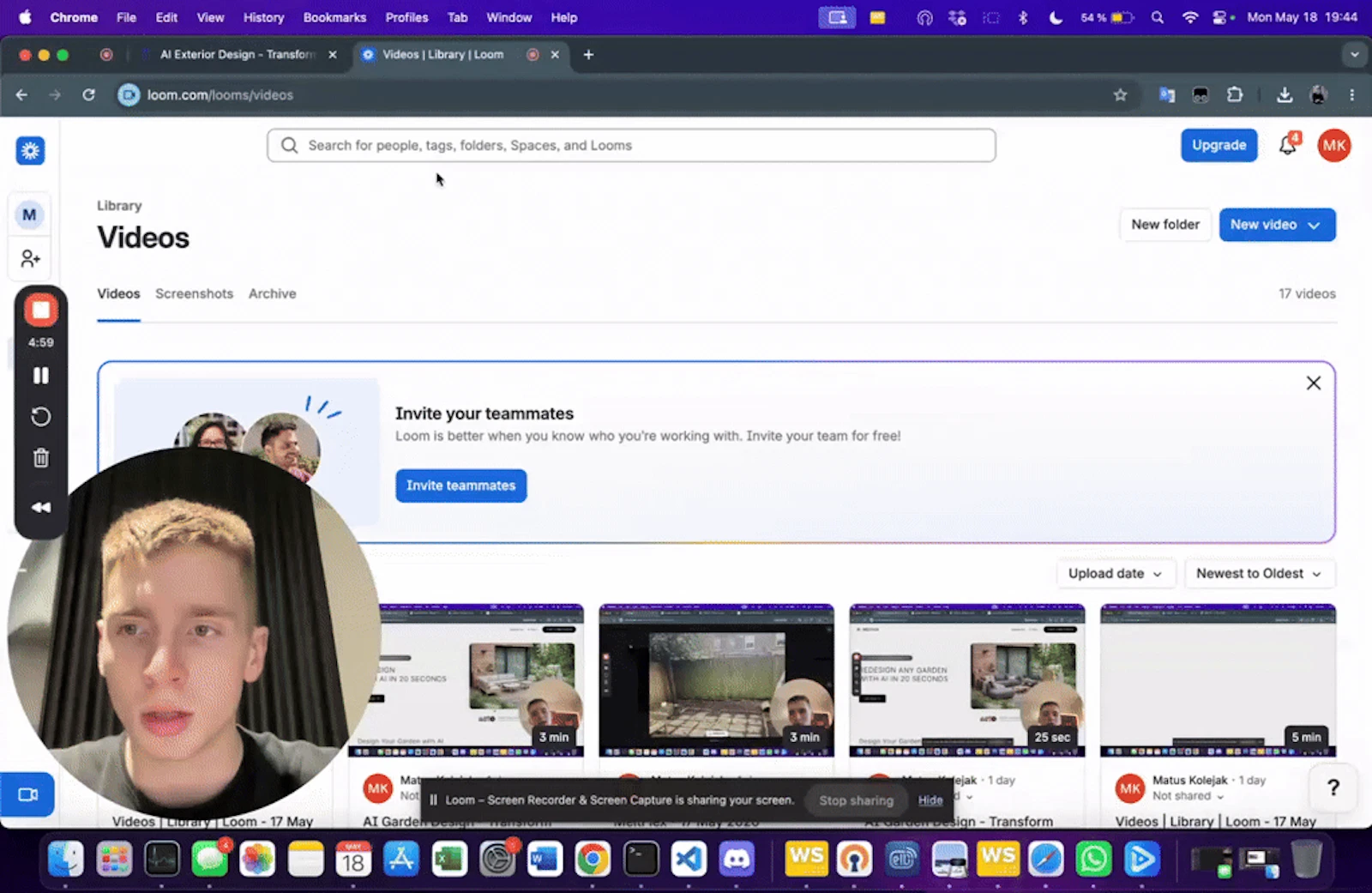Viewport: 1372px width, 893px height.
Task: Click the Matus Kolejak name on last video
Action: (1189, 781)
